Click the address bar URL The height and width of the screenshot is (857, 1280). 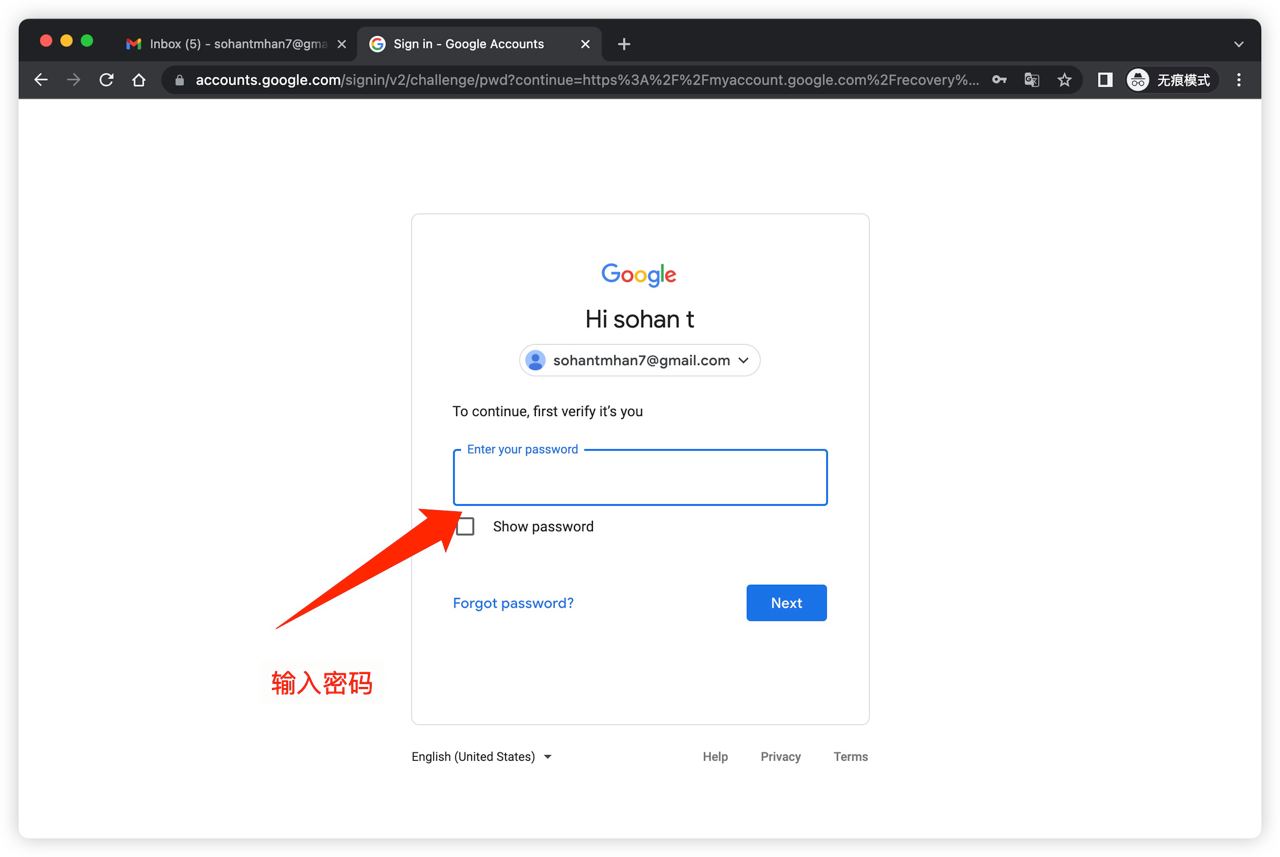pos(587,80)
